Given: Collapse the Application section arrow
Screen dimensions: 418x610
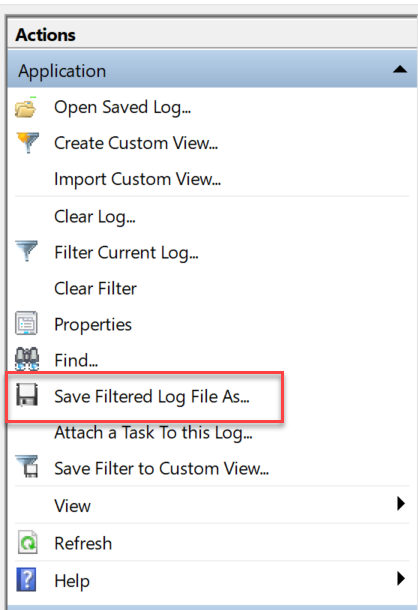Looking at the screenshot, I should coord(400,70).
